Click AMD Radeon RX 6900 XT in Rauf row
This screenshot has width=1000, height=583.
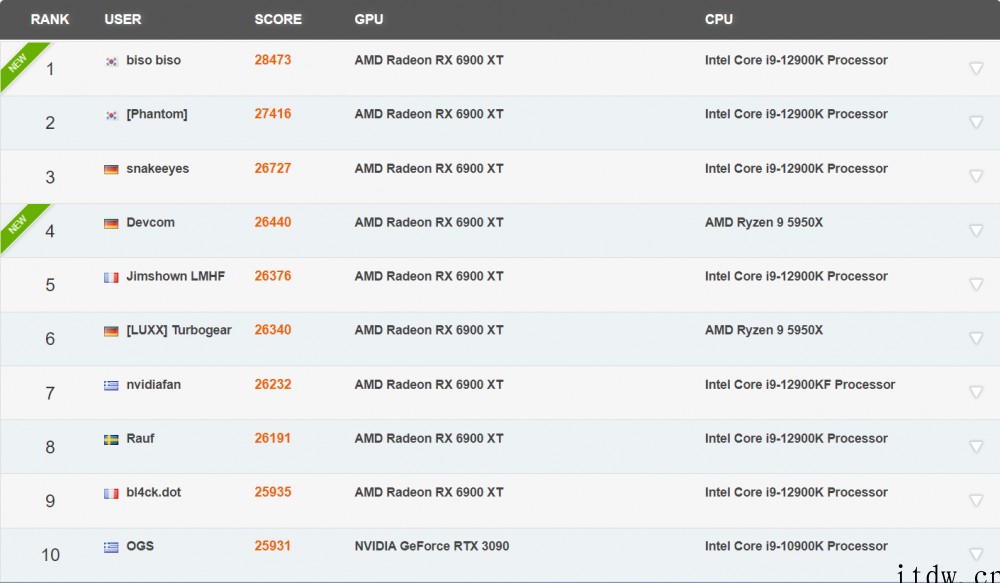429,438
